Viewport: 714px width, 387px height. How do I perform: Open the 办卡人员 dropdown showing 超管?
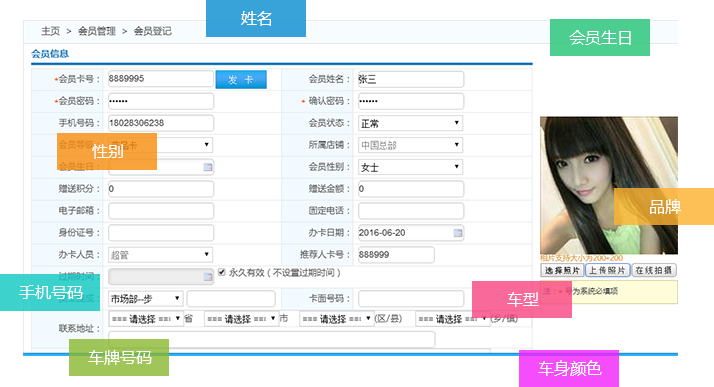pos(160,255)
